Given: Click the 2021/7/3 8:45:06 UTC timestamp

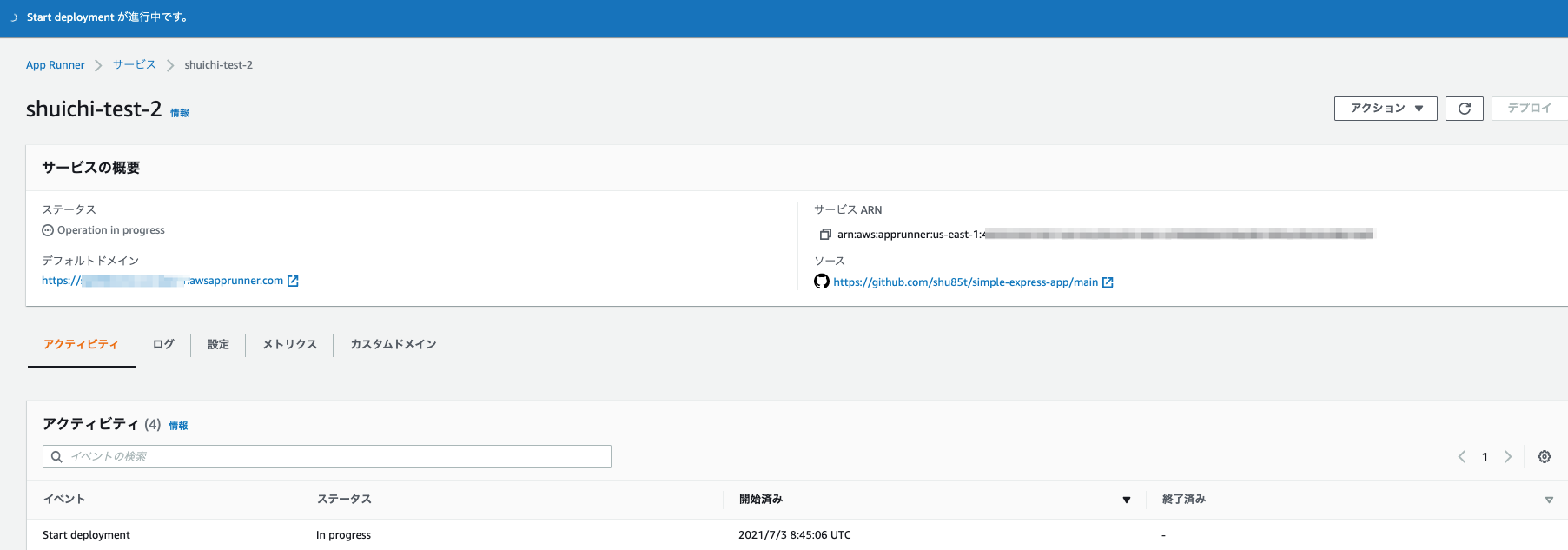Looking at the screenshot, I should 795,535.
